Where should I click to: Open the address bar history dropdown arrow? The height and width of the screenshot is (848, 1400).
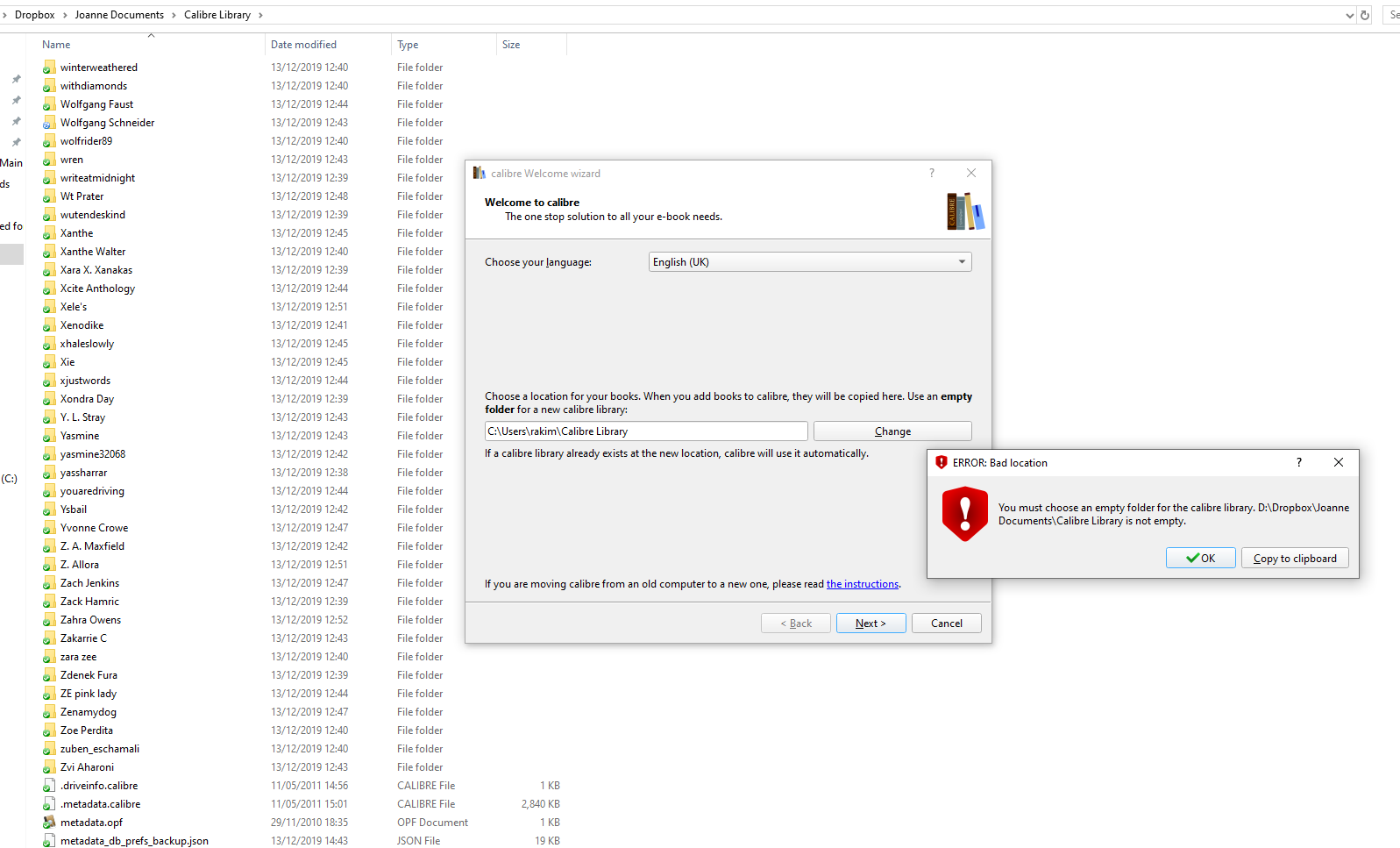[x=1350, y=15]
